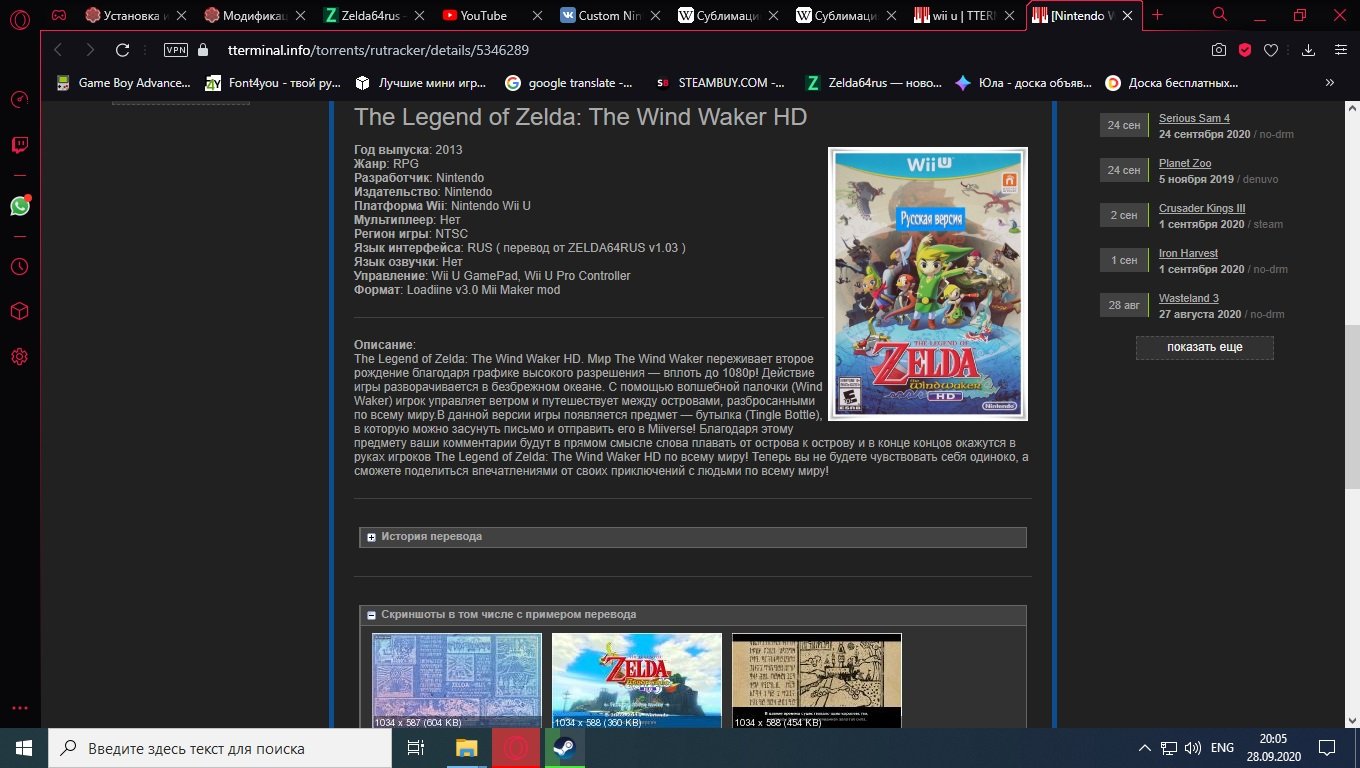Viewport: 1360px width, 768px height.
Task: Open Easy Setup panel
Action: click(x=1340, y=50)
